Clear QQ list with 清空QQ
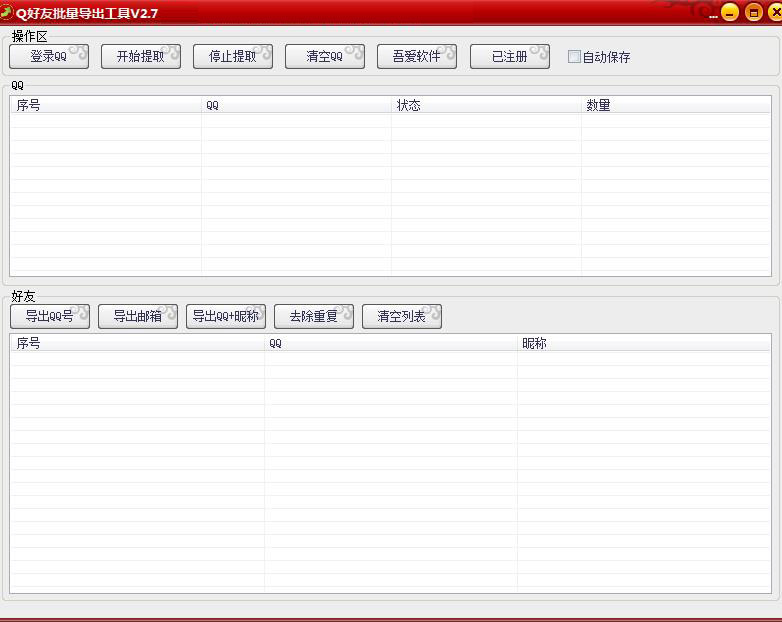Image resolution: width=782 pixels, height=622 pixels. click(325, 56)
